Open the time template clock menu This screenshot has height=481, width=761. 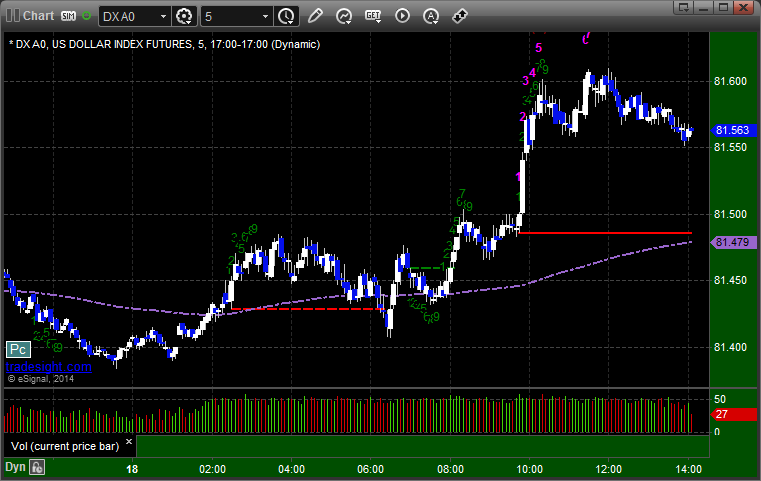(286, 17)
